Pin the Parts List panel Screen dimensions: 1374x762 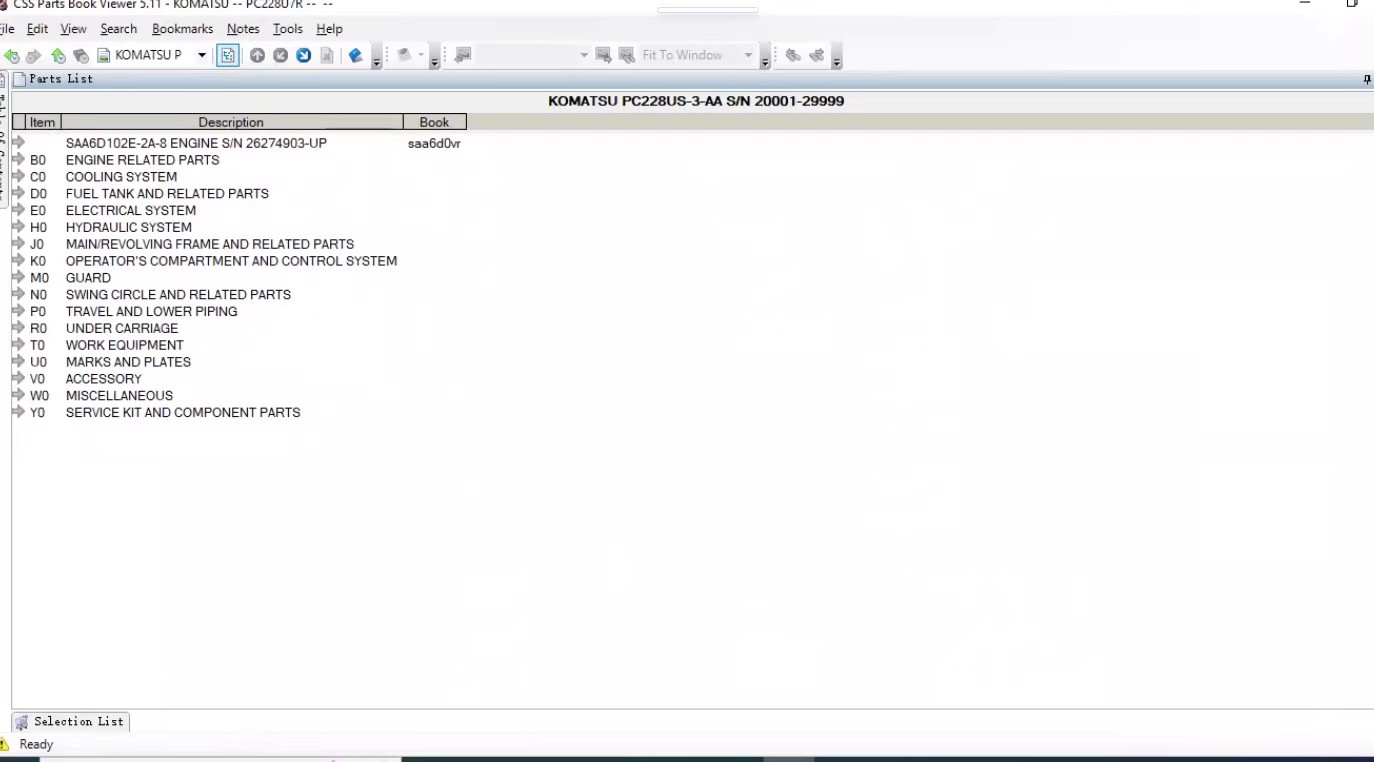point(1367,80)
